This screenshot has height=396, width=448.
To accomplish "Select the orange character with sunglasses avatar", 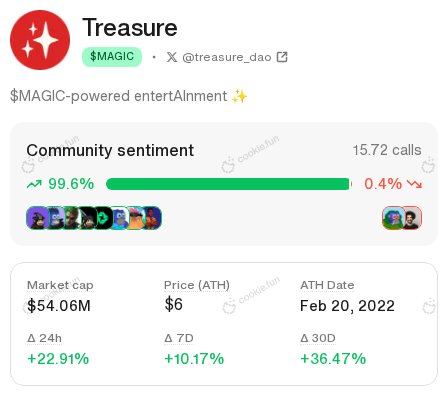I will [x=136, y=218].
